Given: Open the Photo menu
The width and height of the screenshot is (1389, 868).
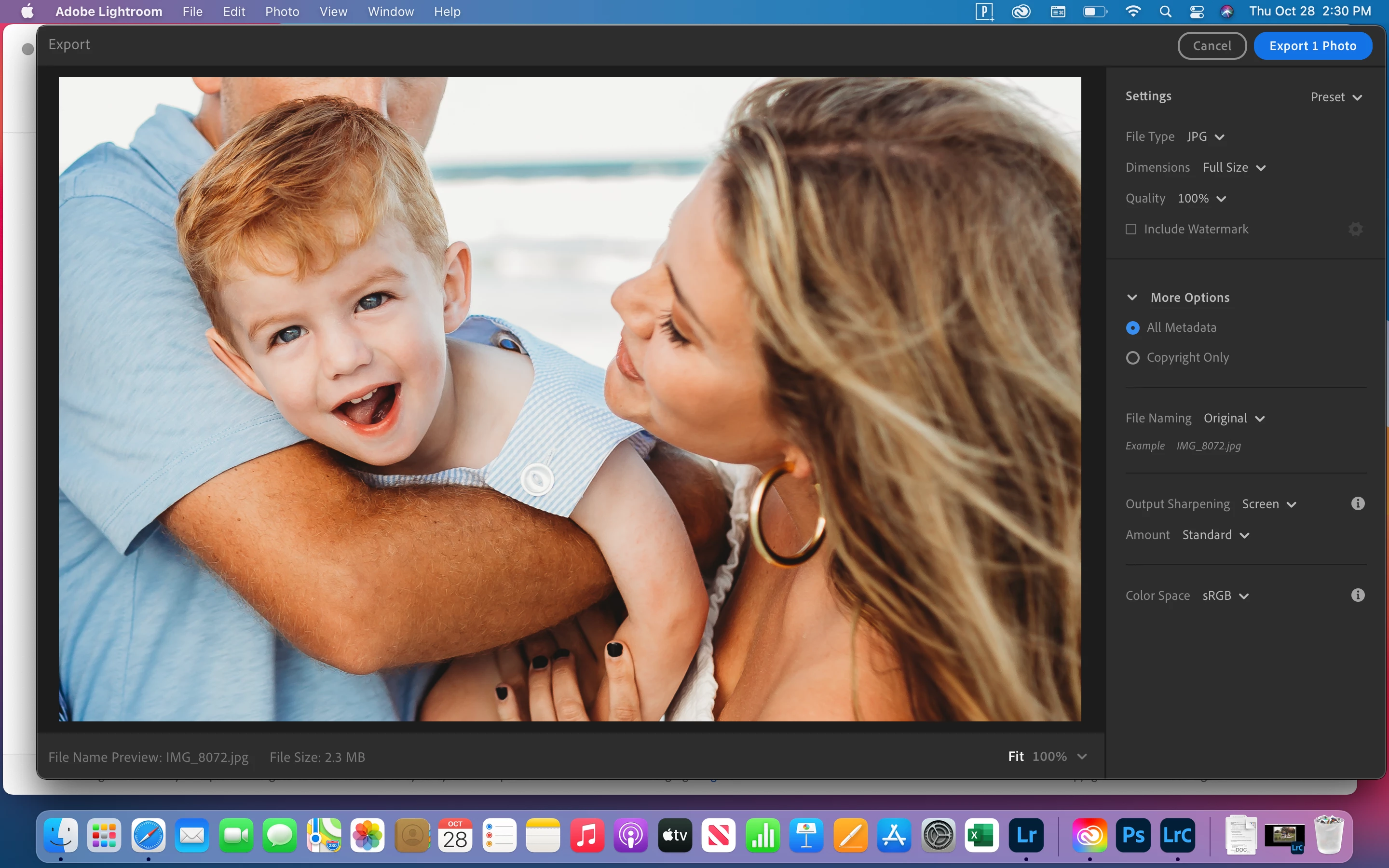Looking at the screenshot, I should pos(282,12).
